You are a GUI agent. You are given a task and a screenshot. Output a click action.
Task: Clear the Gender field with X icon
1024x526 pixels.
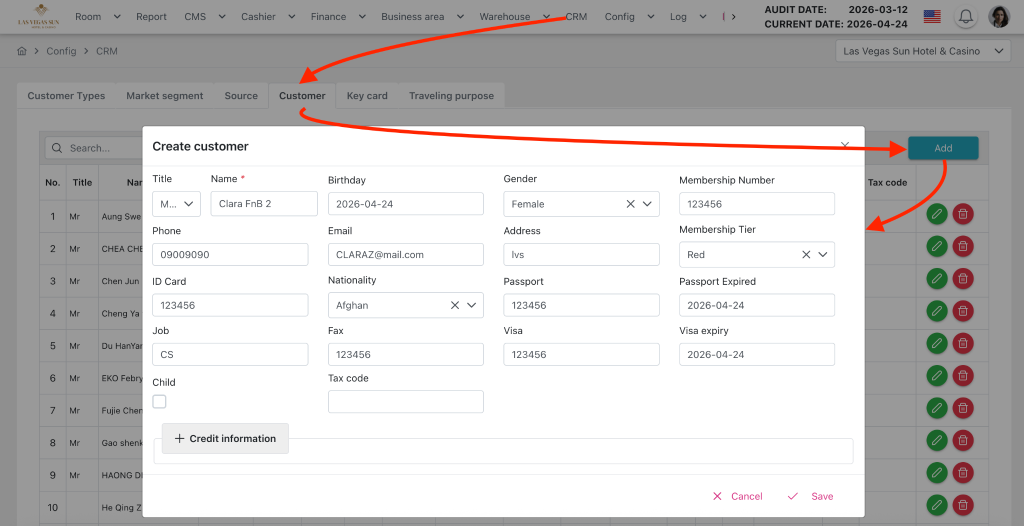click(630, 204)
